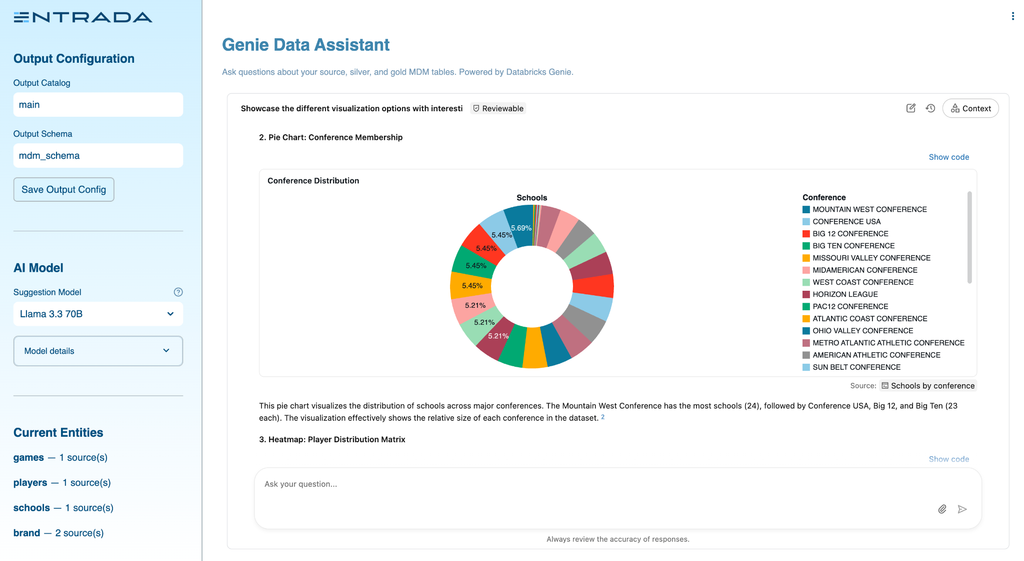Viewport: 1024px width, 561px height.
Task: Toggle Midamerican Conference legend entry
Action: (860, 270)
